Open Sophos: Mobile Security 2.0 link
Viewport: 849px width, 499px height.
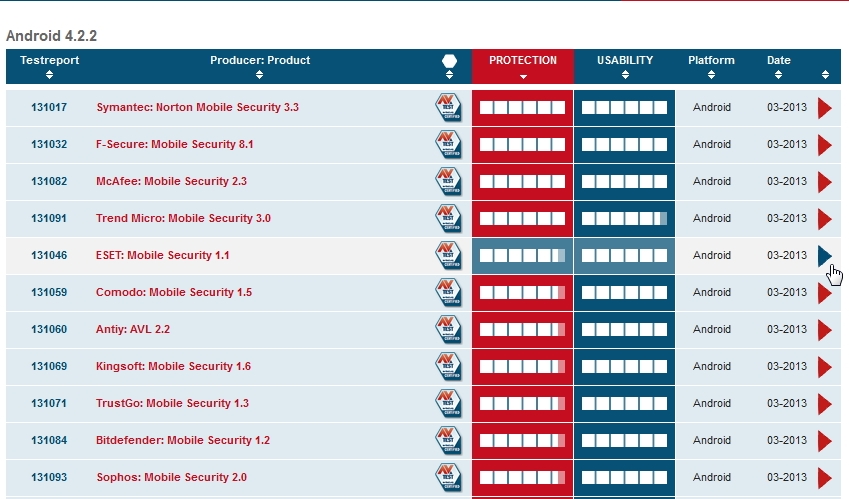click(x=171, y=477)
